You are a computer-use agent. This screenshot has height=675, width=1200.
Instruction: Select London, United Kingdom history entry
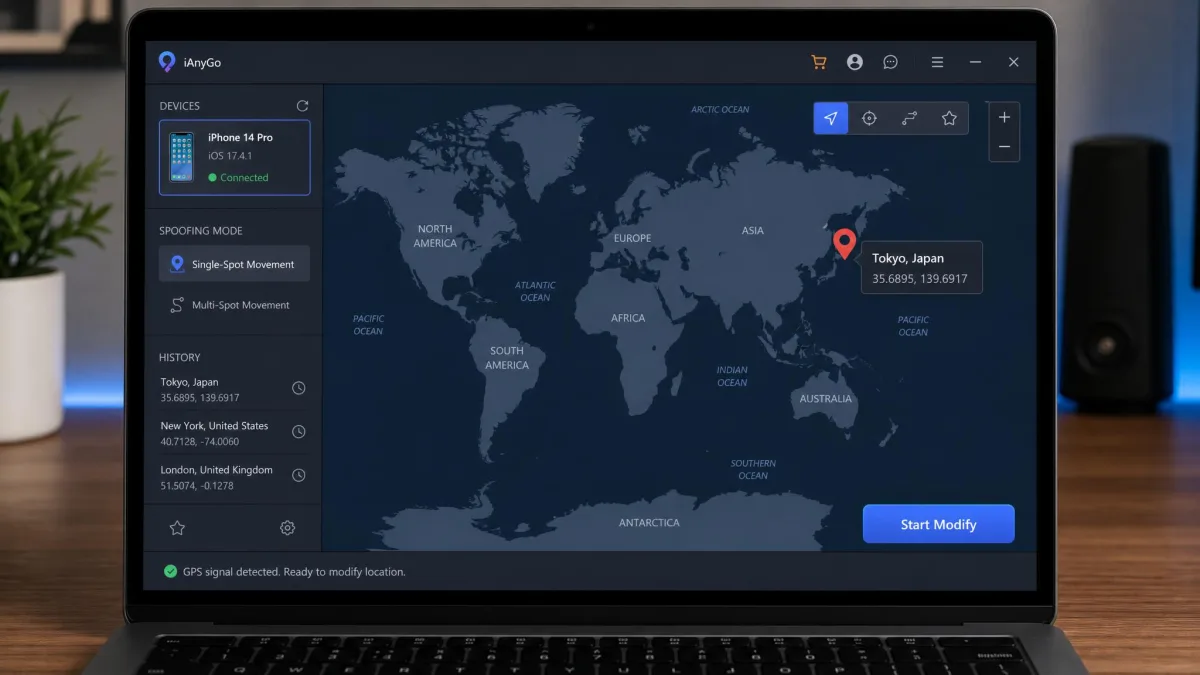(234, 477)
